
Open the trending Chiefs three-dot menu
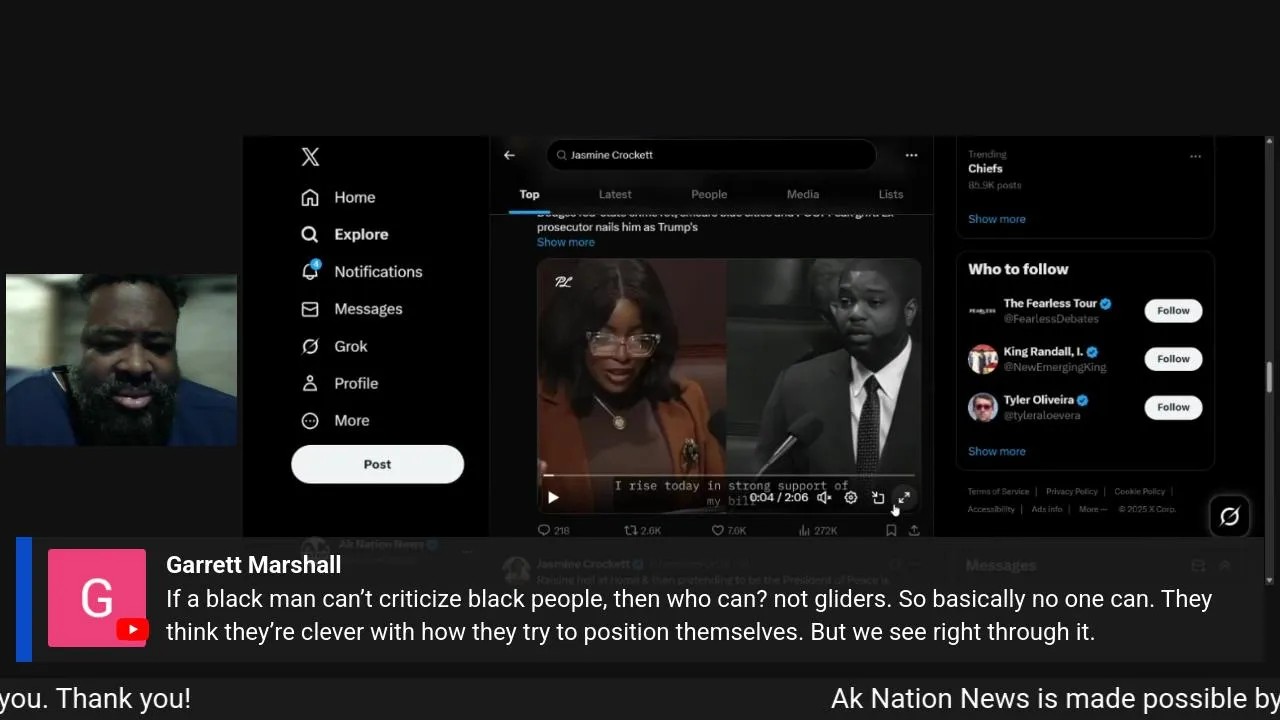pyautogui.click(x=1195, y=156)
